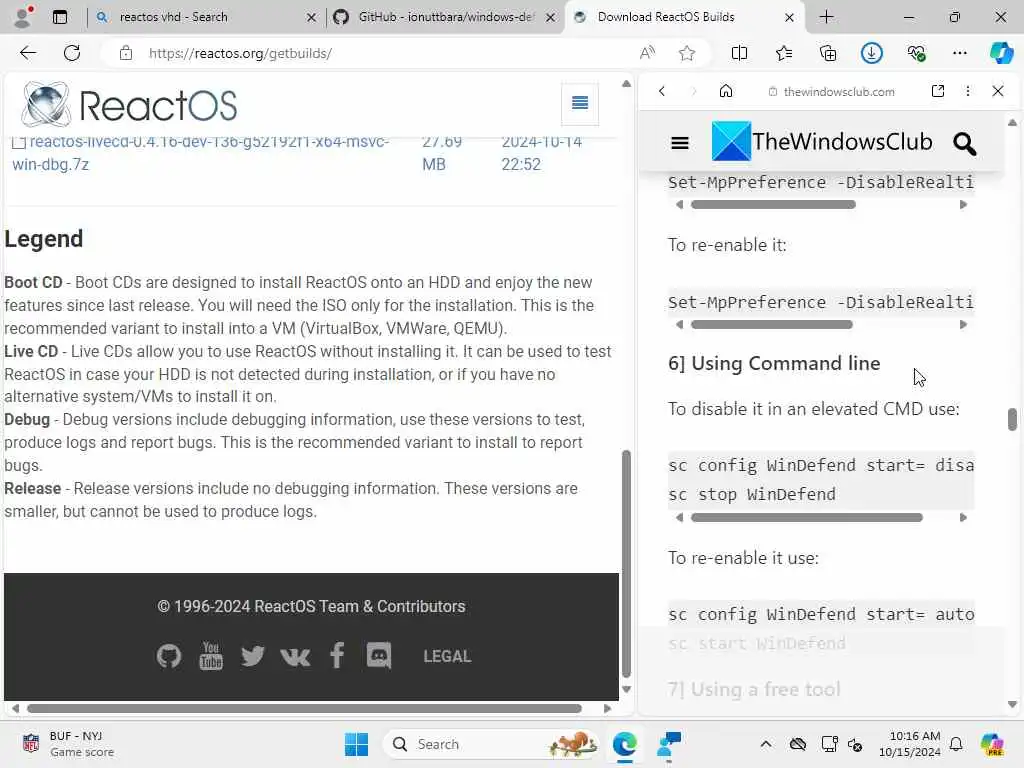Viewport: 1024px width, 768px height.
Task: Click the '6] Using Command line' heading
Action: coord(774,363)
